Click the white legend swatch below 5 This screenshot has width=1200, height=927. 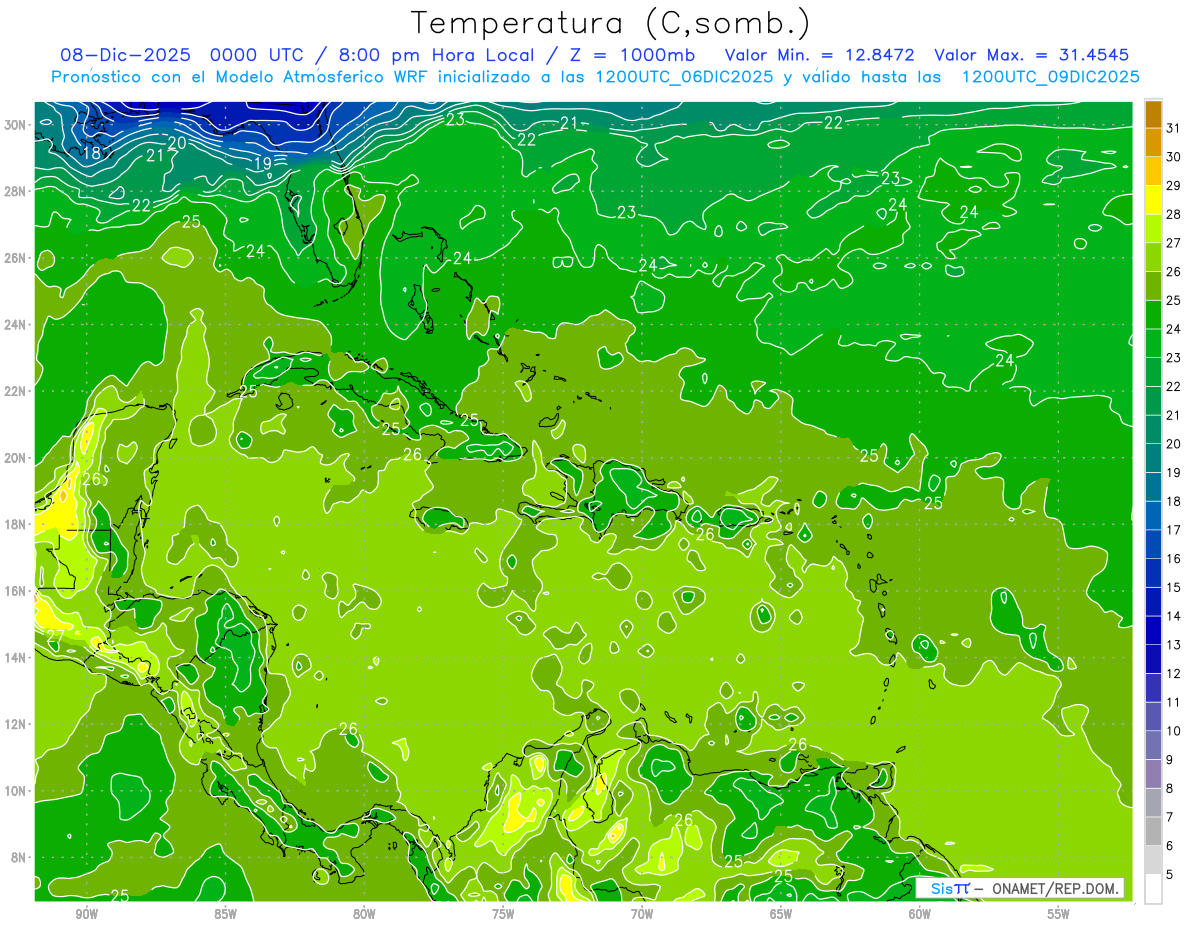click(1153, 889)
